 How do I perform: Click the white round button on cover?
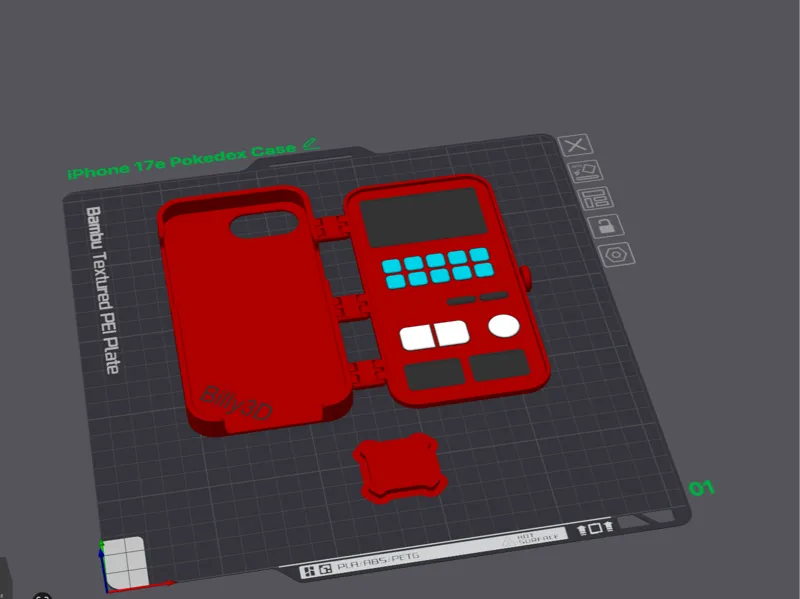click(504, 326)
